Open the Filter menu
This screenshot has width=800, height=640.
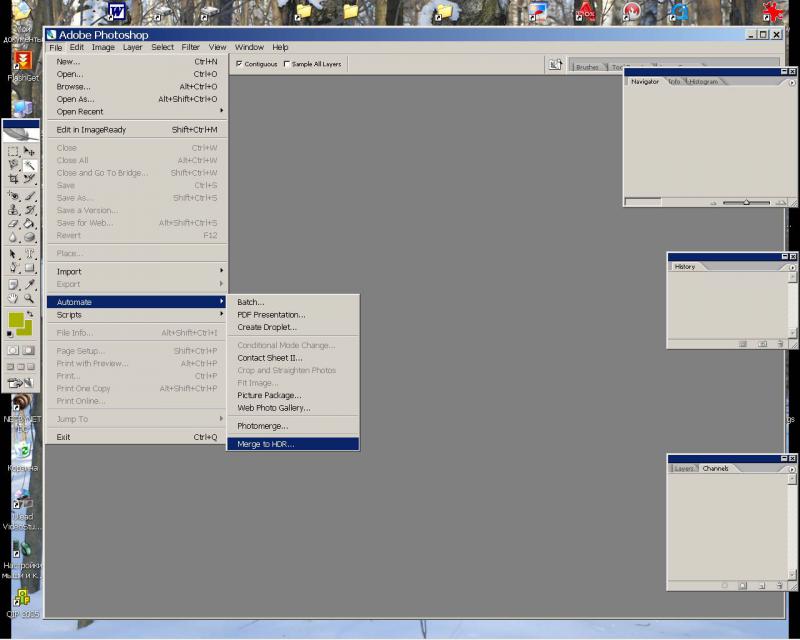coord(190,47)
